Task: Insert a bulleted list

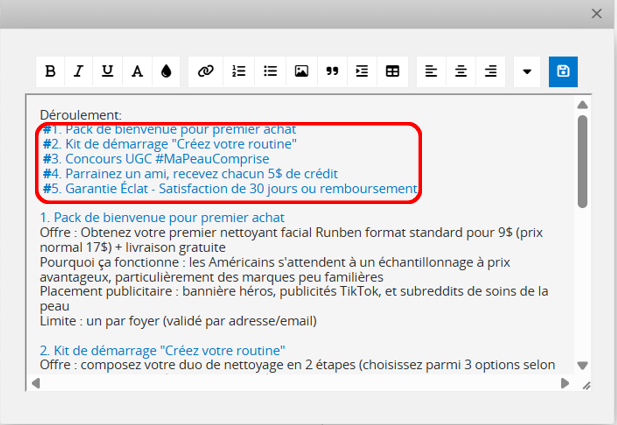Action: (x=270, y=71)
